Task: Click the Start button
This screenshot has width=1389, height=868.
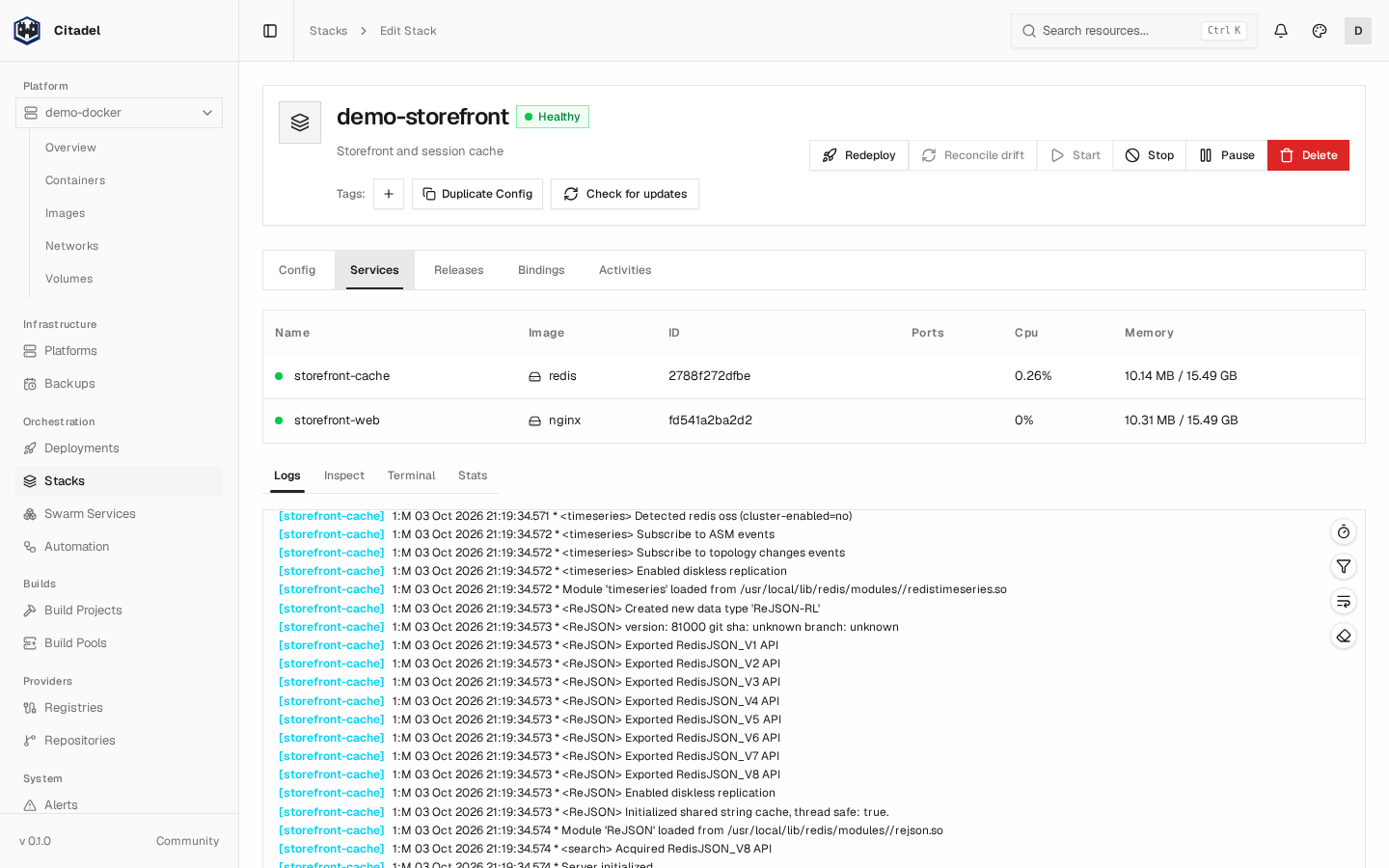Action: [x=1075, y=155]
